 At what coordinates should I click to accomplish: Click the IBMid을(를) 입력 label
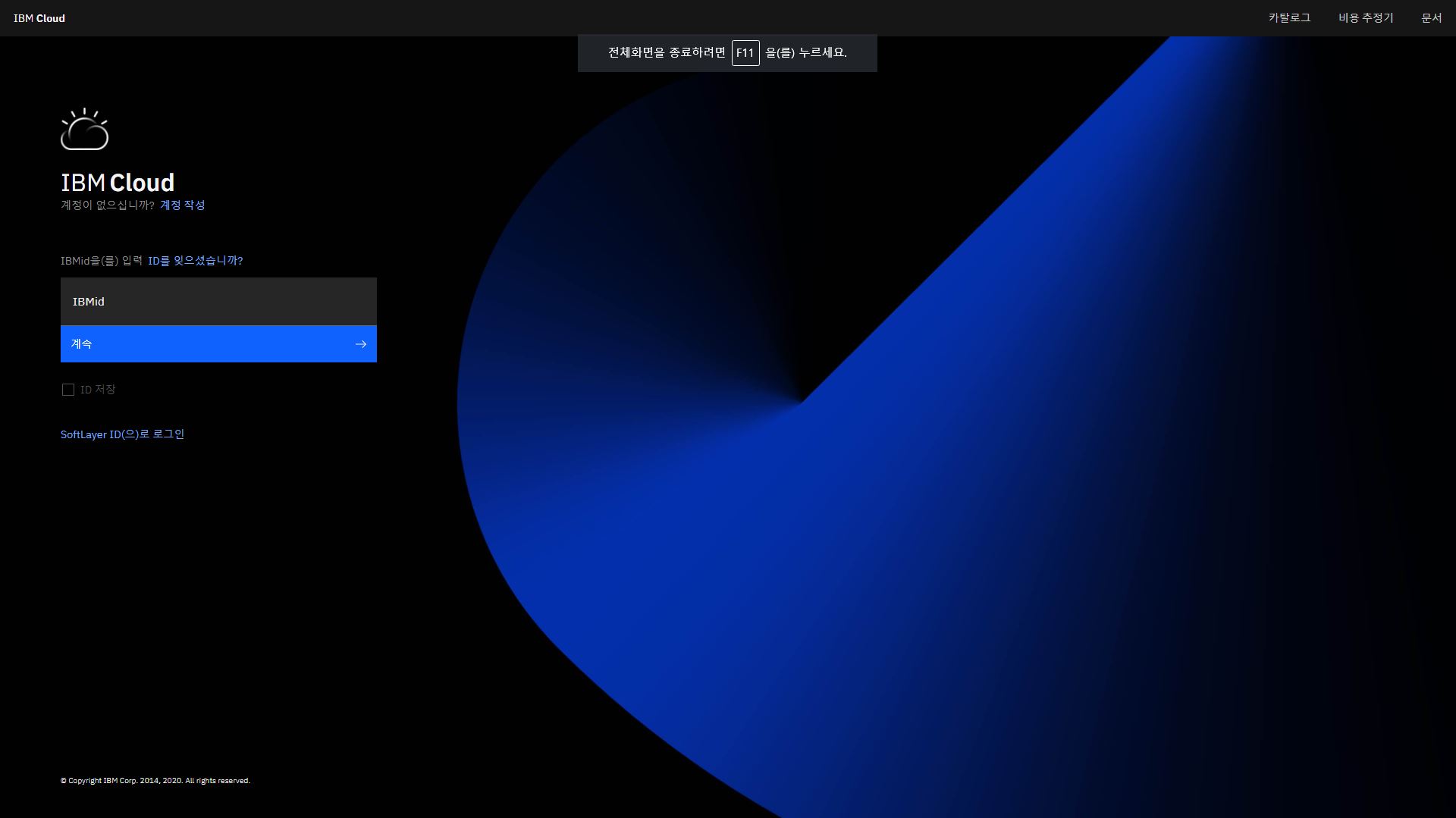[x=102, y=261]
